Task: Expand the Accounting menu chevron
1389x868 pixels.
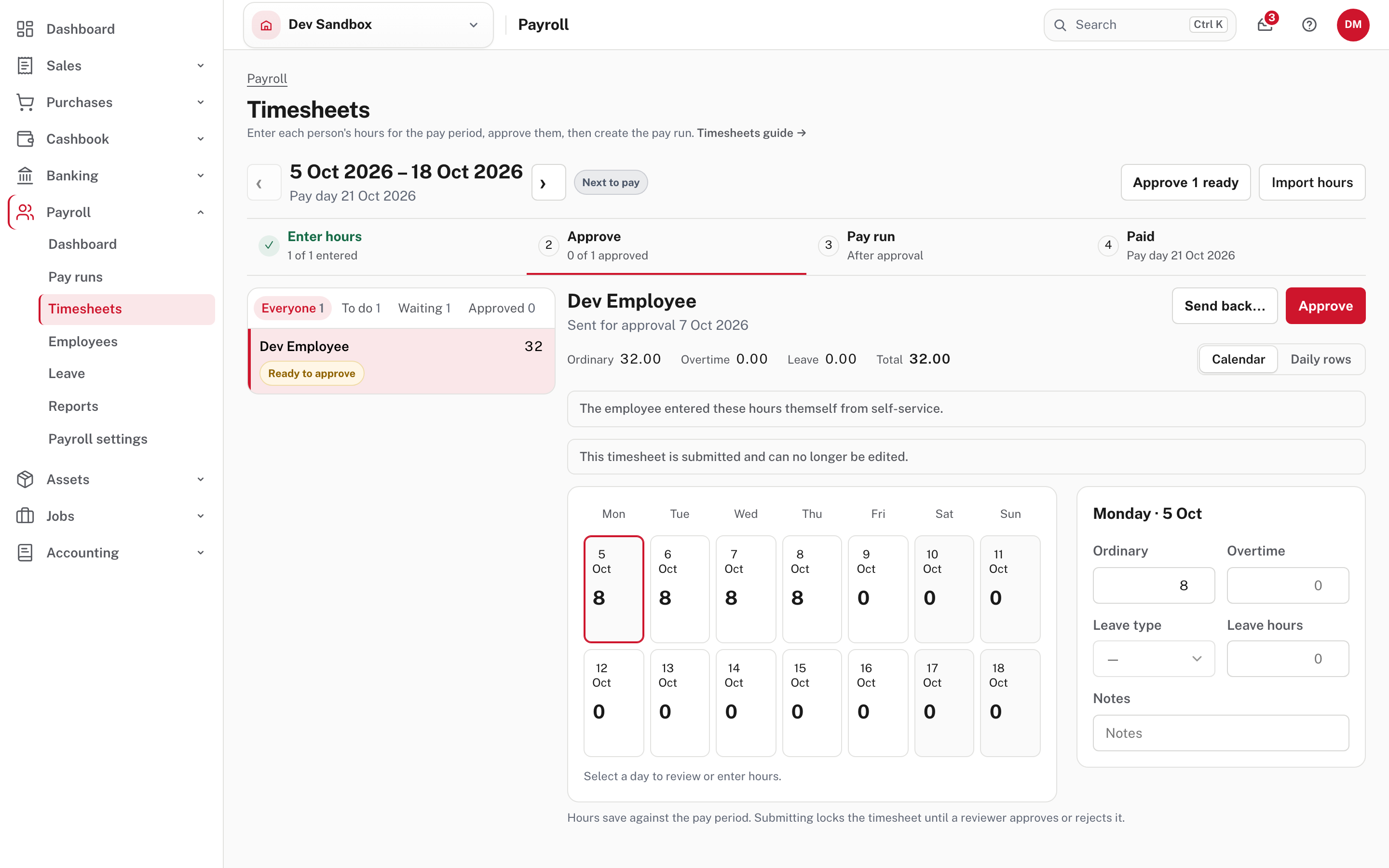Action: (x=201, y=553)
